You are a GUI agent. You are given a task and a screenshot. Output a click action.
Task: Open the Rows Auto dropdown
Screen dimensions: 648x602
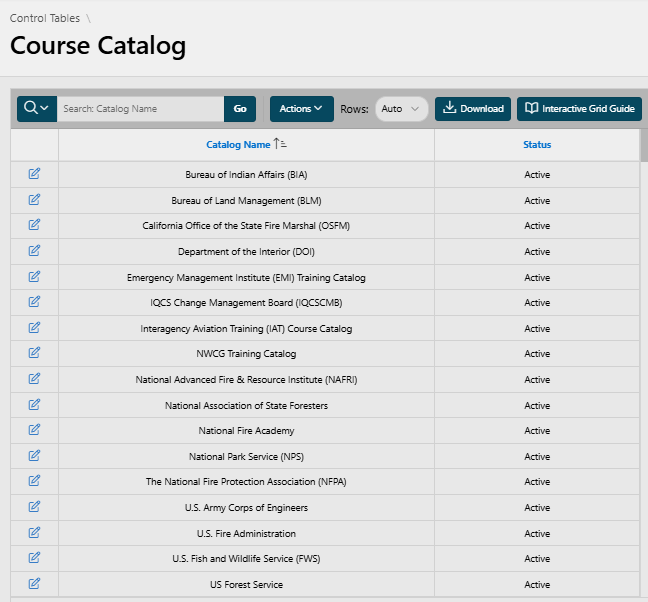point(401,109)
